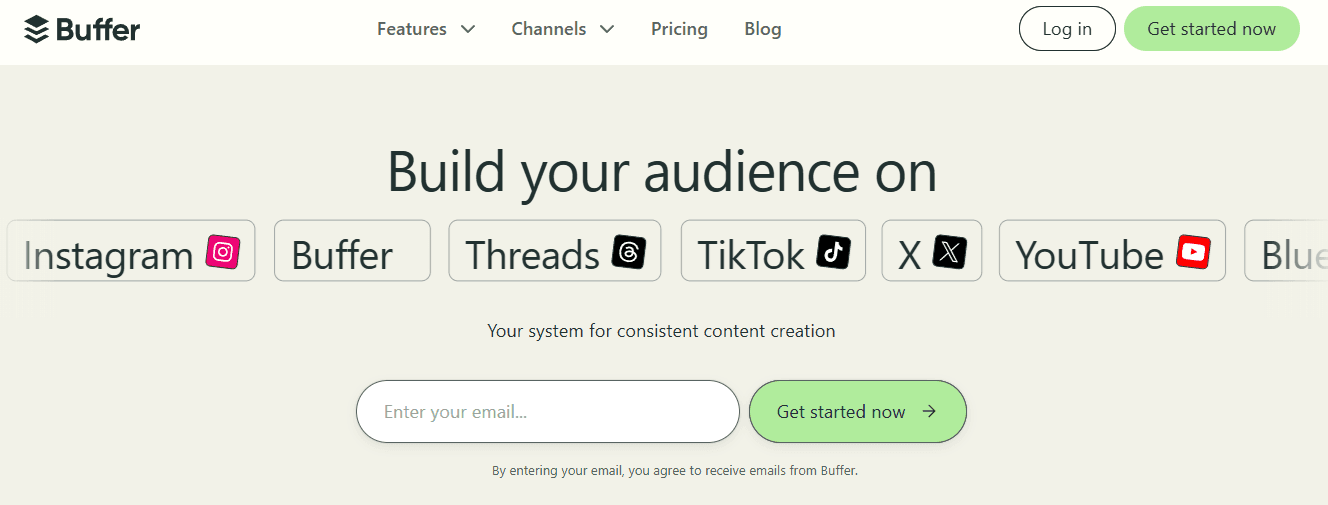1328x505 pixels.
Task: Expand the Features dropdown chevron
Action: 467,29
